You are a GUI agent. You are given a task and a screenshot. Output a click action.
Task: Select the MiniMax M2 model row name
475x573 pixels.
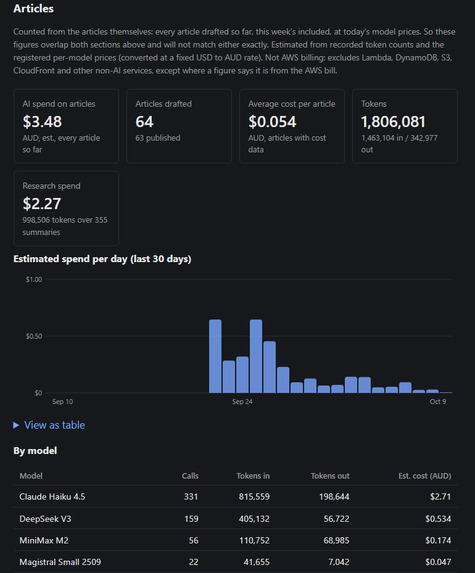[x=44, y=540]
